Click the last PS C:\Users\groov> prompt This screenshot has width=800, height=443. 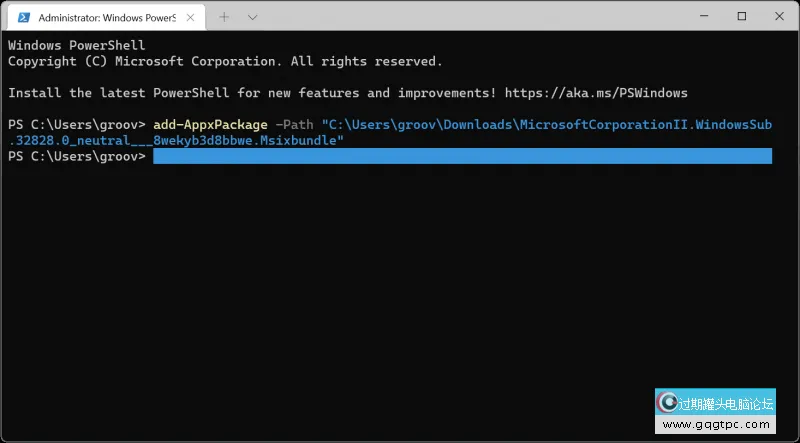click(x=76, y=157)
